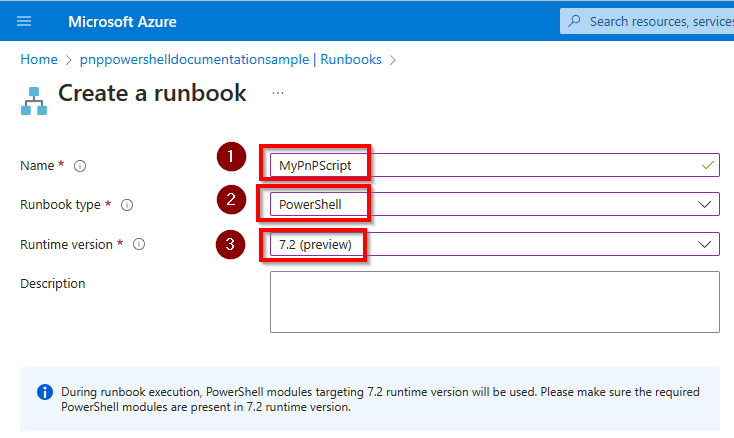Click the search magnifier icon

(574, 21)
